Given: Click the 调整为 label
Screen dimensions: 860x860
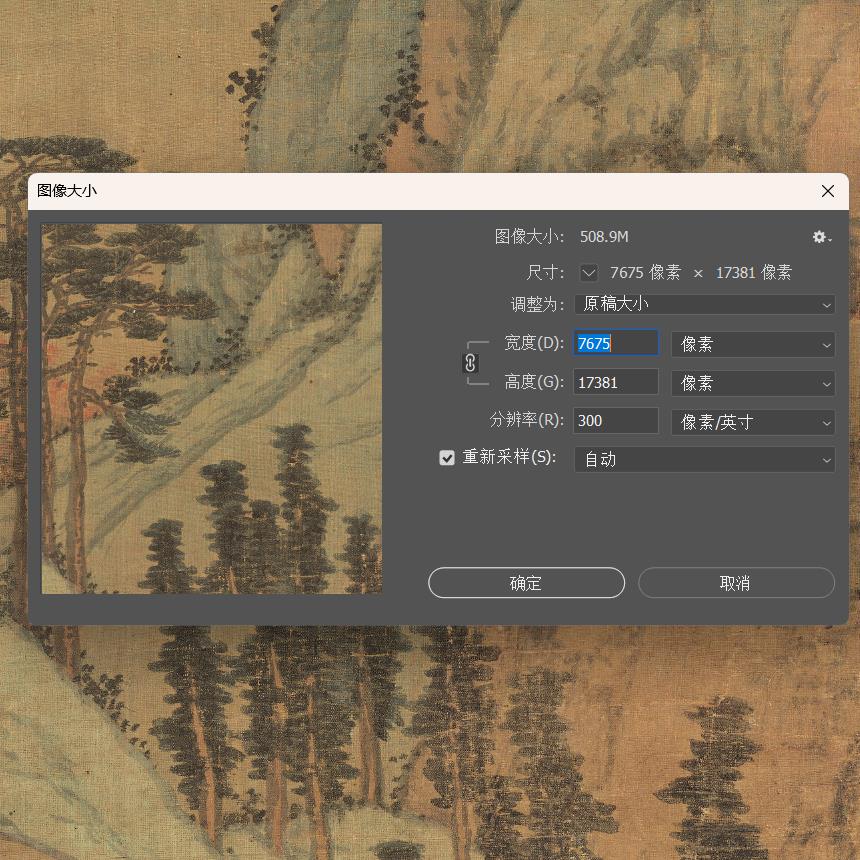Looking at the screenshot, I should point(537,304).
